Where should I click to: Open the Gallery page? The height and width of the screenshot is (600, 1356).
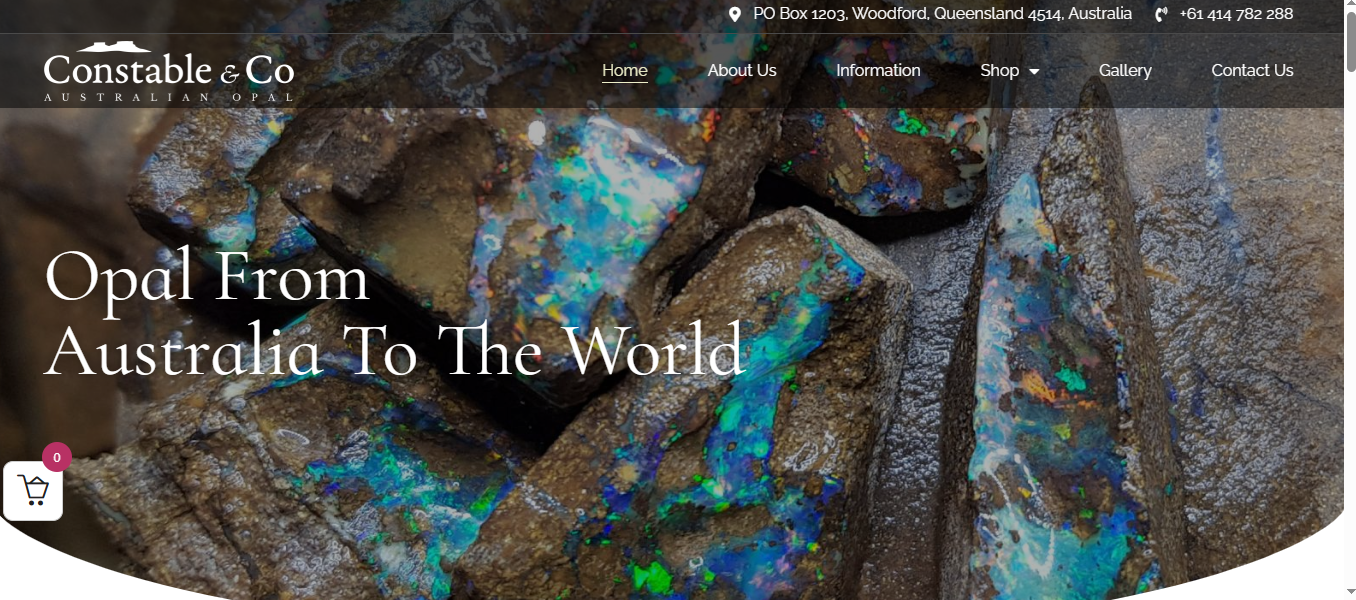tap(1125, 70)
